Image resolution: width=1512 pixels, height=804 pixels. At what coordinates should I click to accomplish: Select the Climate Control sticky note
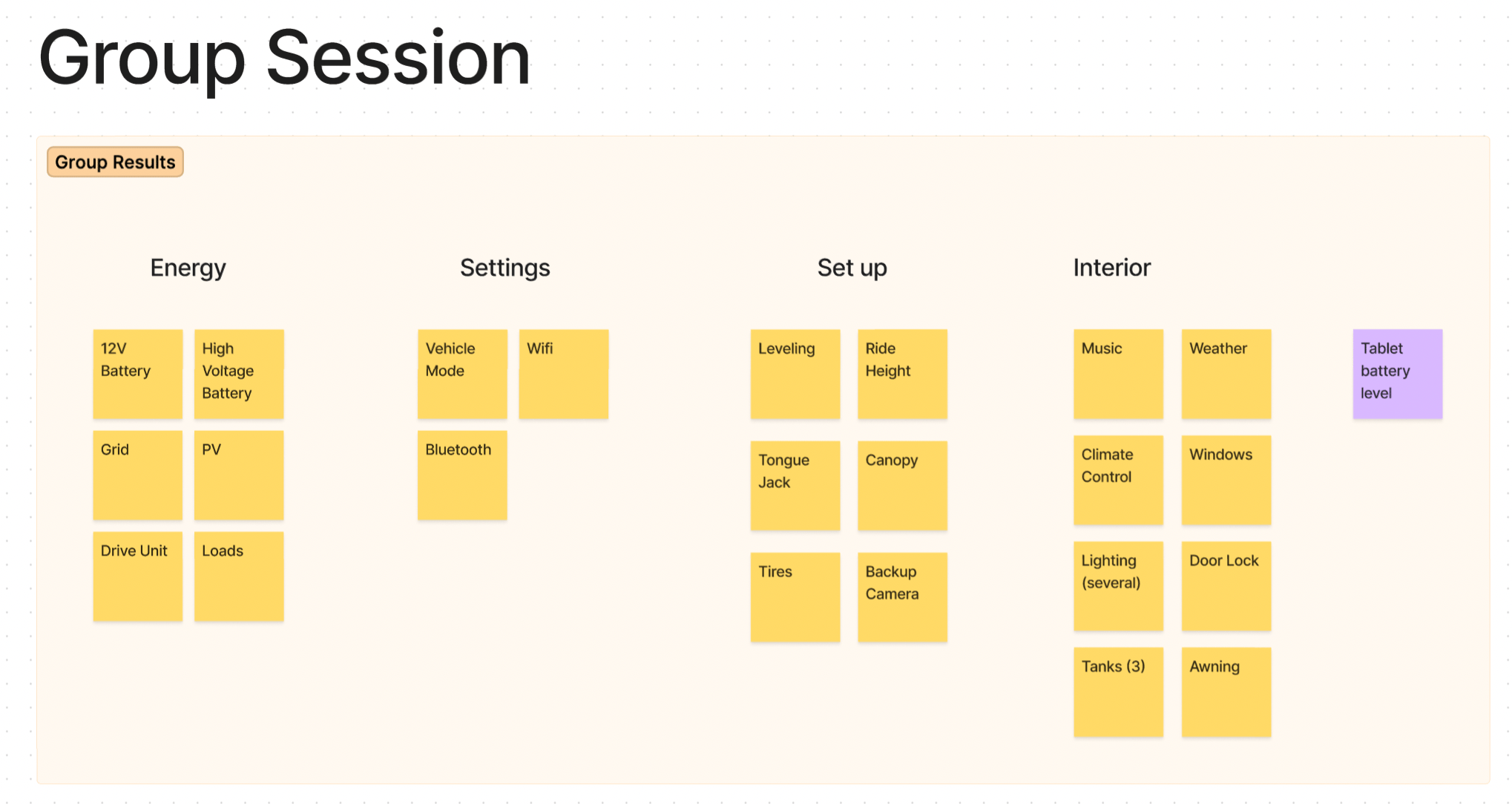point(1118,480)
